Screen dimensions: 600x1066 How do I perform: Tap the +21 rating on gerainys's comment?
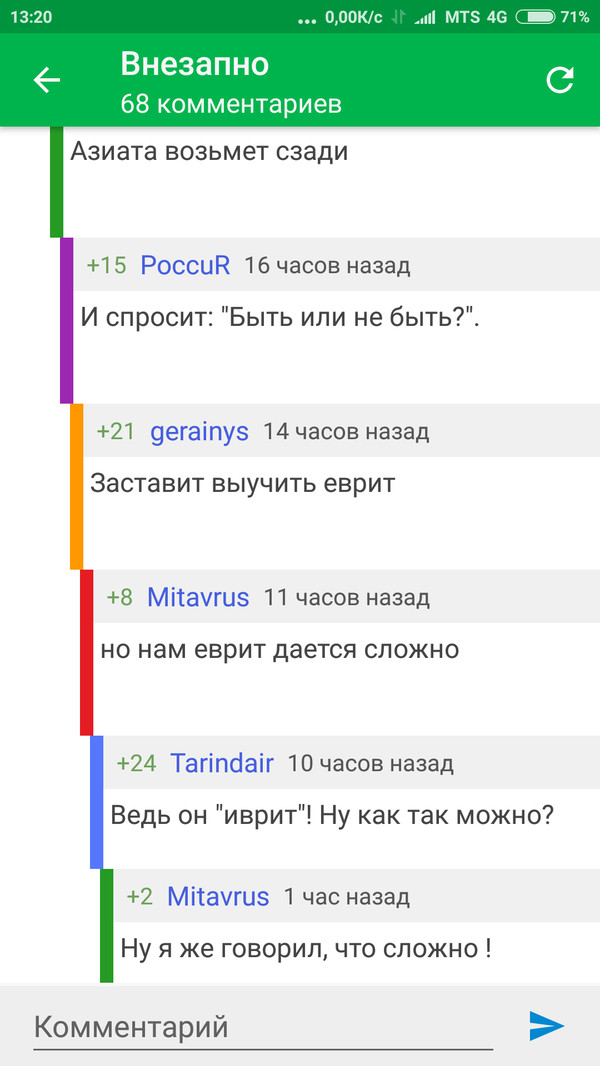coord(116,431)
